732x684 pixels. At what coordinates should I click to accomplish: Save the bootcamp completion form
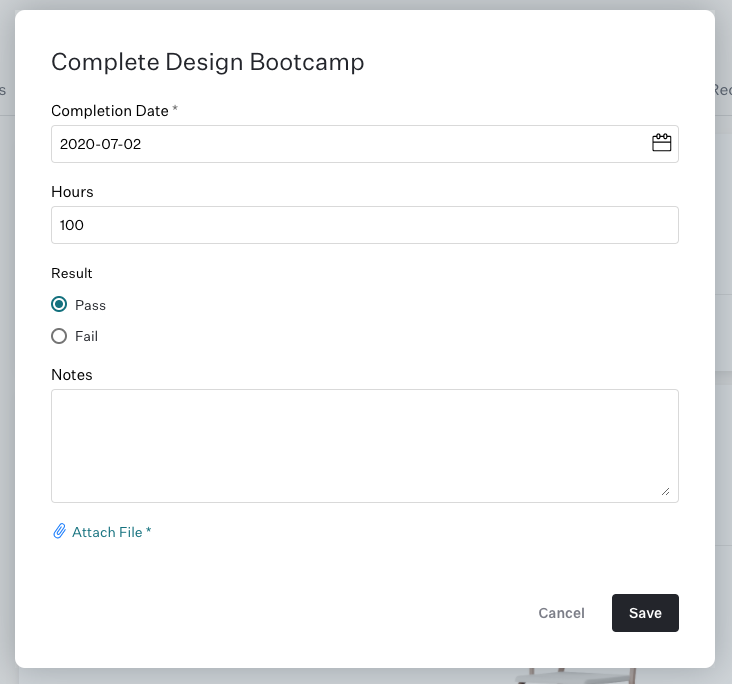click(x=645, y=613)
